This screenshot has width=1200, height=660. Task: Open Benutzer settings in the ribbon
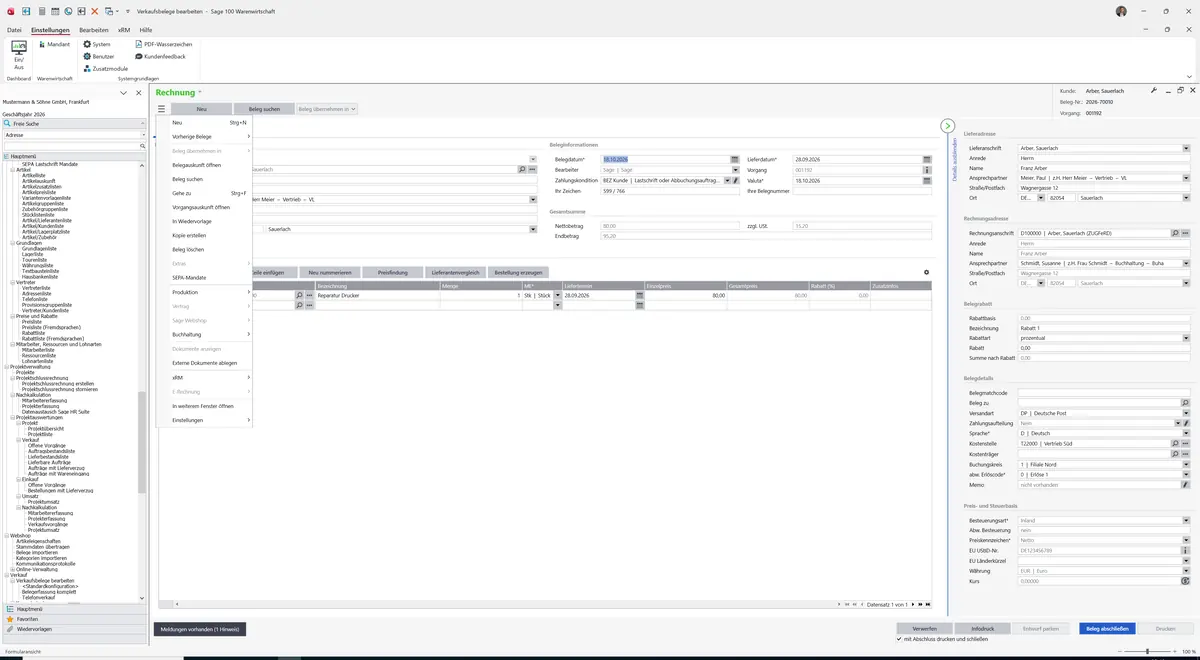[99, 56]
